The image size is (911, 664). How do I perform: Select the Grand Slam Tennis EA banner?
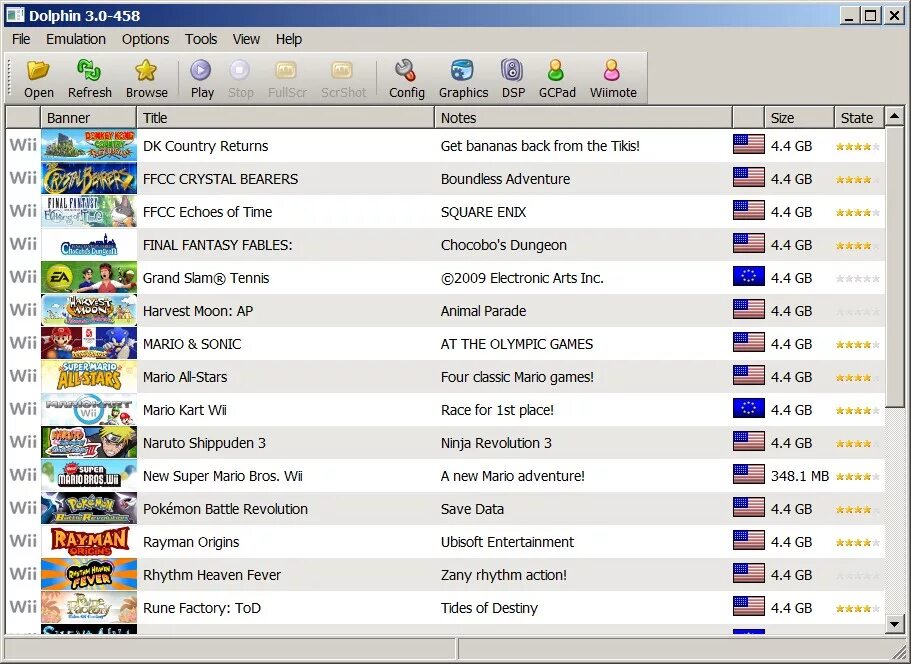click(89, 278)
